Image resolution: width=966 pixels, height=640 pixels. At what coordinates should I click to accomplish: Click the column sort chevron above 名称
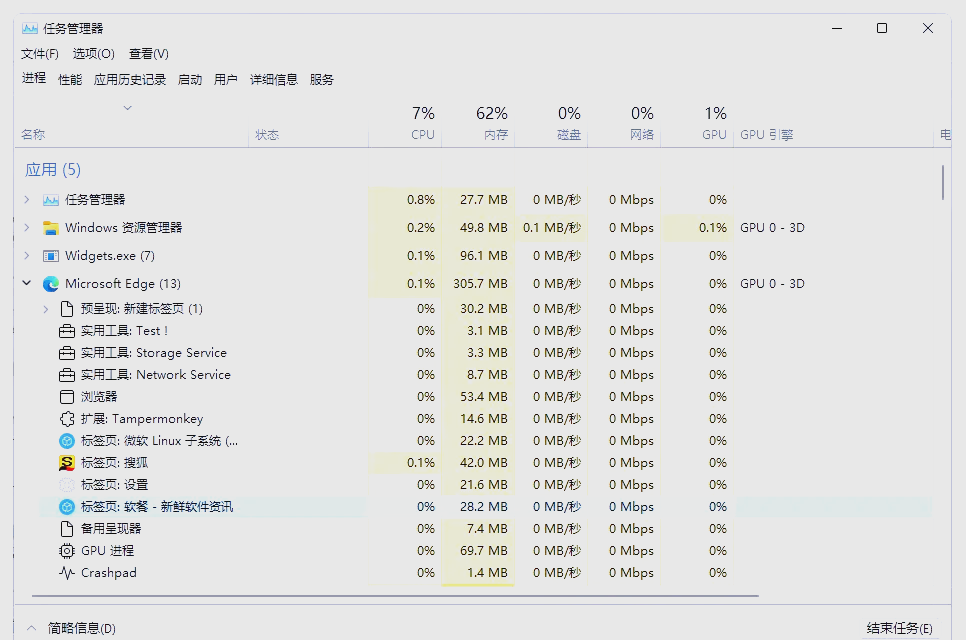pyautogui.click(x=128, y=108)
